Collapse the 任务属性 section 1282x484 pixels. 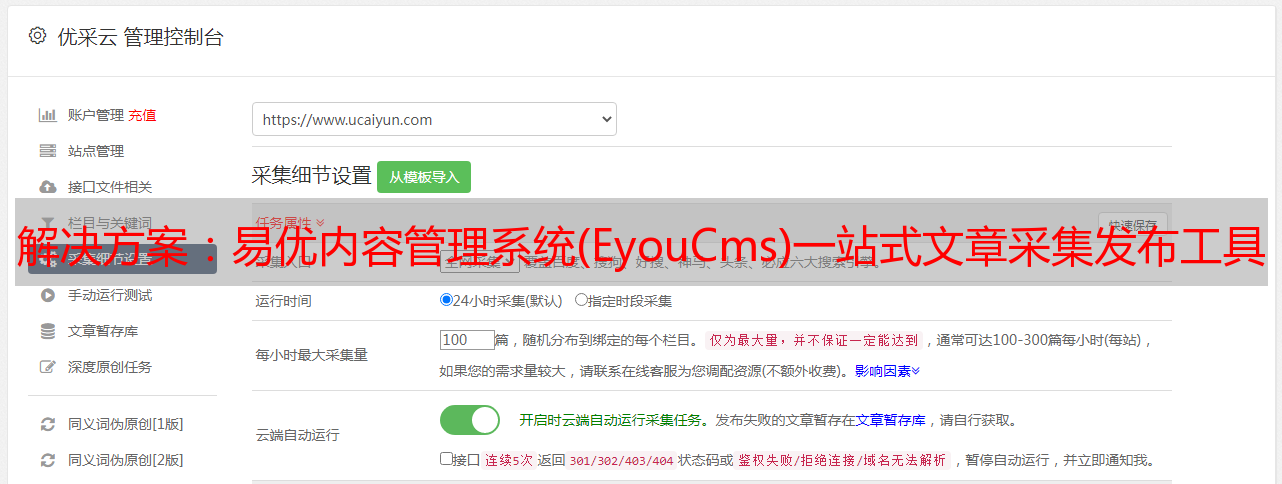tap(290, 222)
